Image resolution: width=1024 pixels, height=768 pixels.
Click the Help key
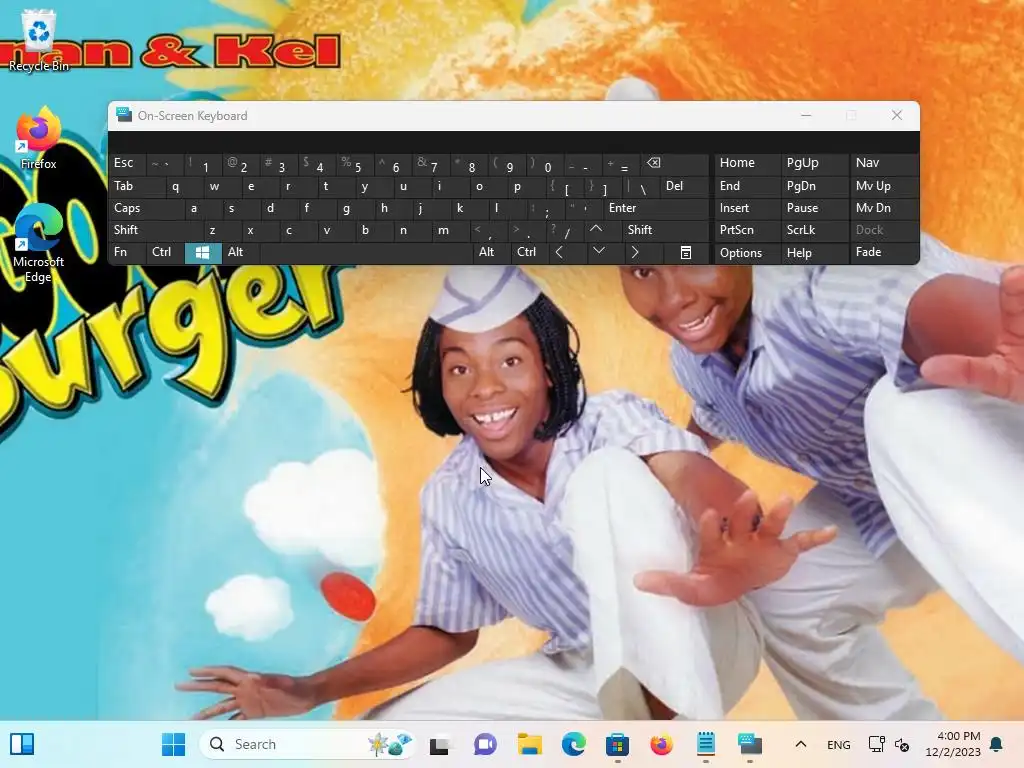(x=814, y=253)
